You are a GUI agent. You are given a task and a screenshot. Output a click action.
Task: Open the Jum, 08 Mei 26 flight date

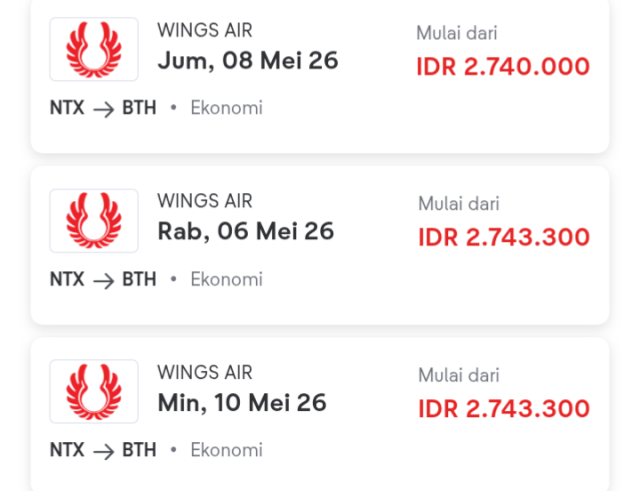click(x=248, y=61)
